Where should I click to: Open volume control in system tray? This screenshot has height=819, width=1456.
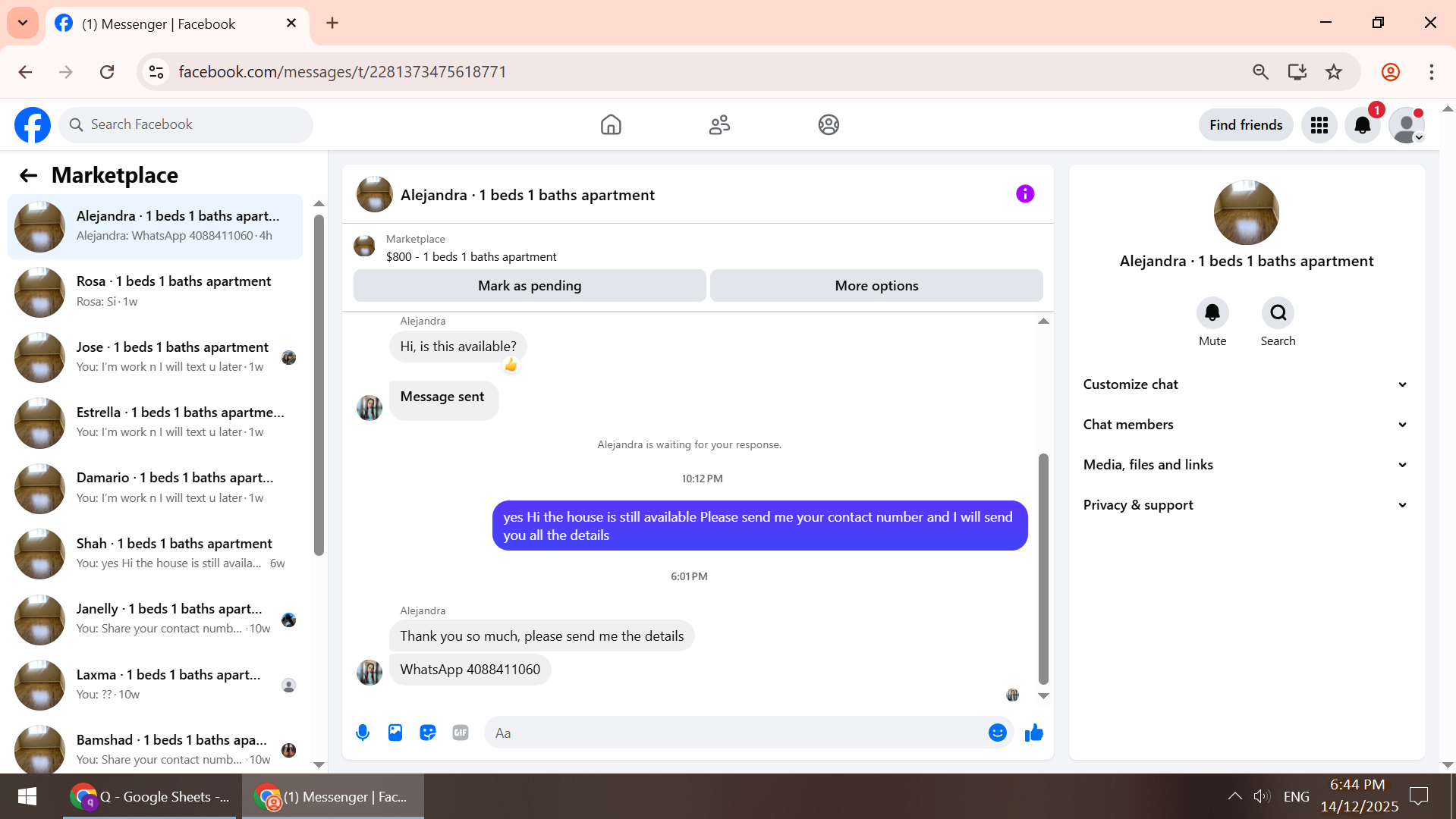pos(1261,796)
